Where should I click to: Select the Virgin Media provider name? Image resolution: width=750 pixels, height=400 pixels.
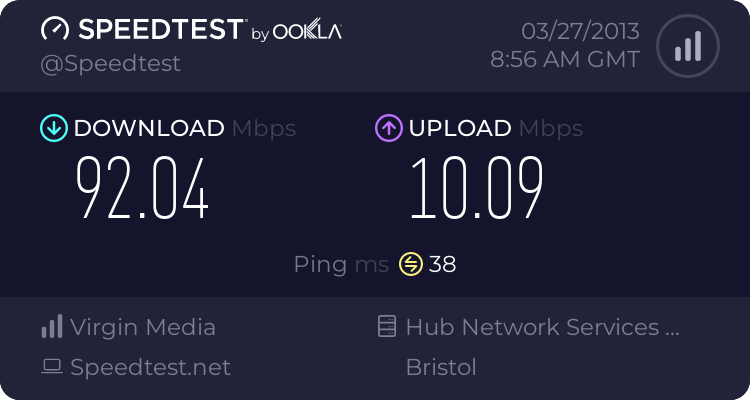tap(143, 327)
